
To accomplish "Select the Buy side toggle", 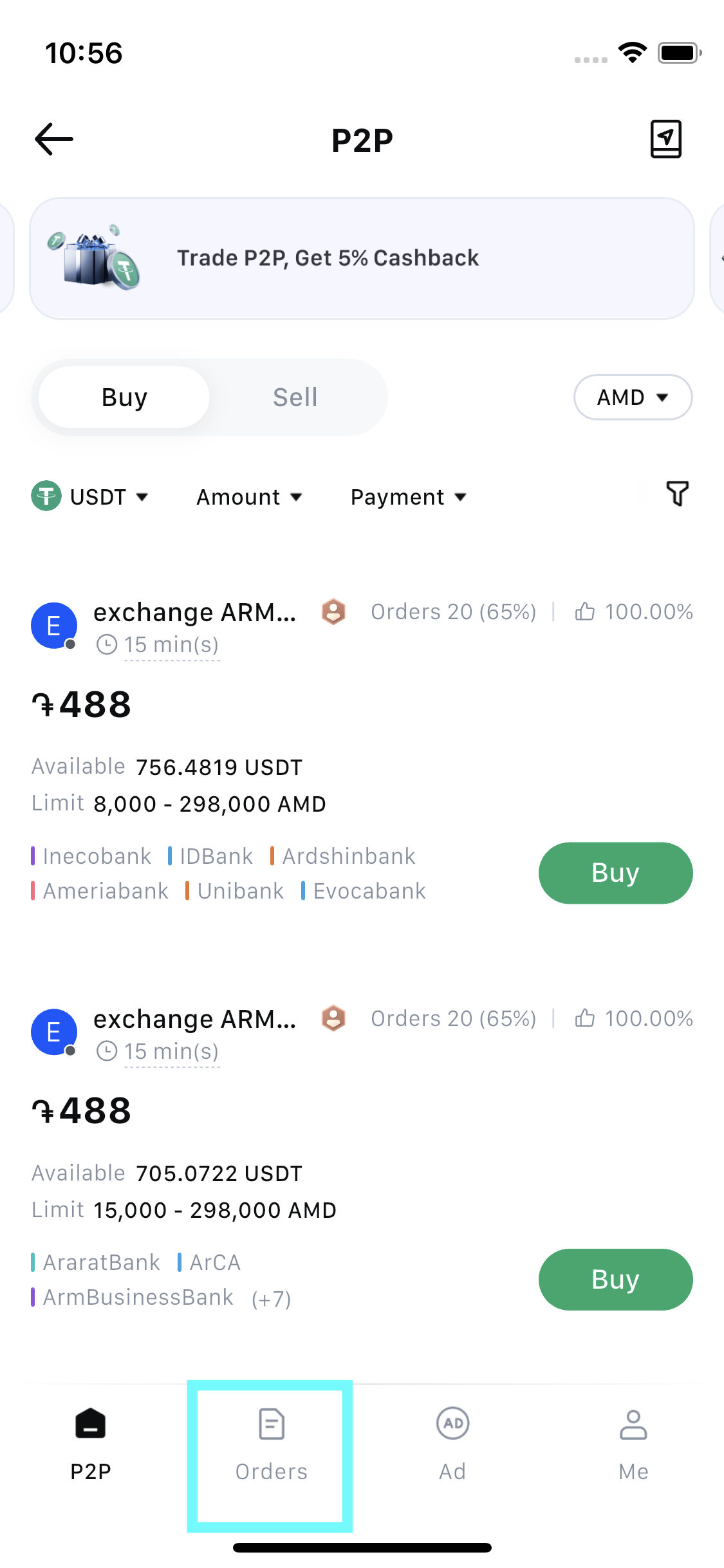I will [x=124, y=397].
